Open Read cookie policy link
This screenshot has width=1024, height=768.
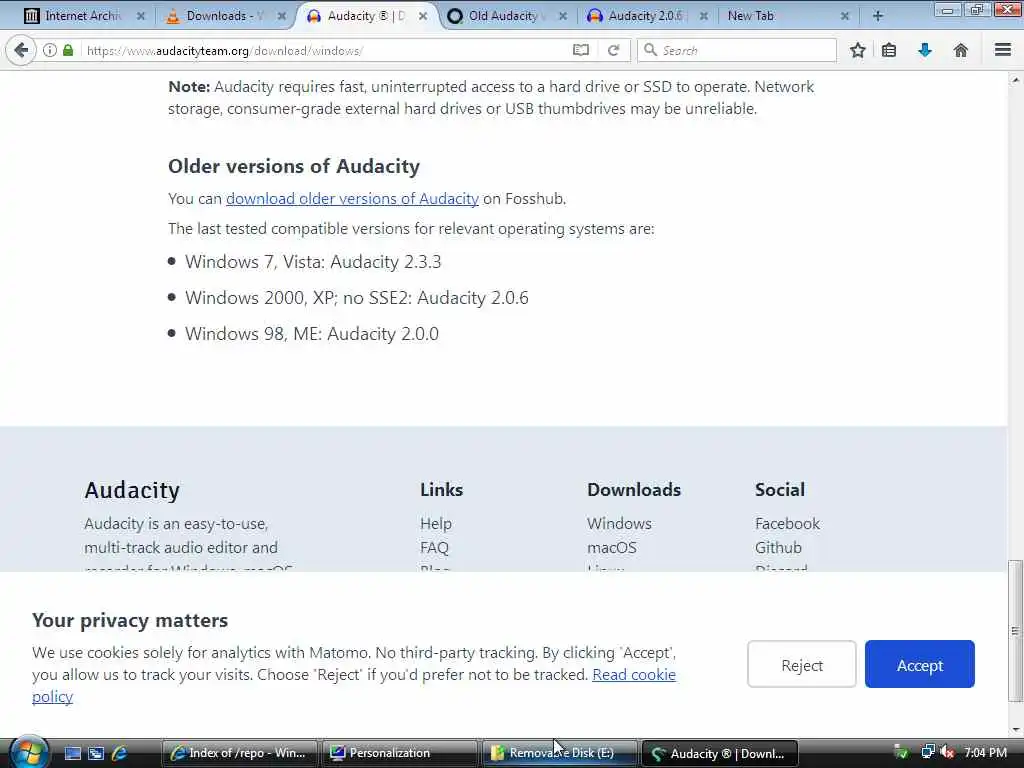click(633, 675)
